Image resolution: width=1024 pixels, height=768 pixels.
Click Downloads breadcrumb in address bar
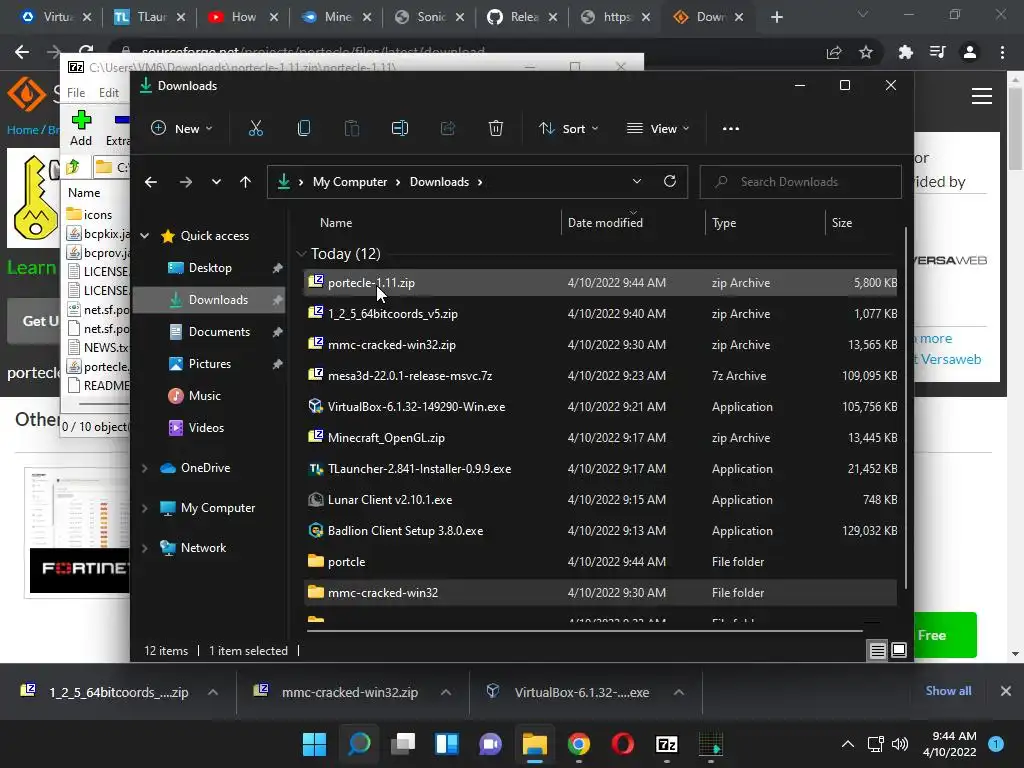(440, 182)
